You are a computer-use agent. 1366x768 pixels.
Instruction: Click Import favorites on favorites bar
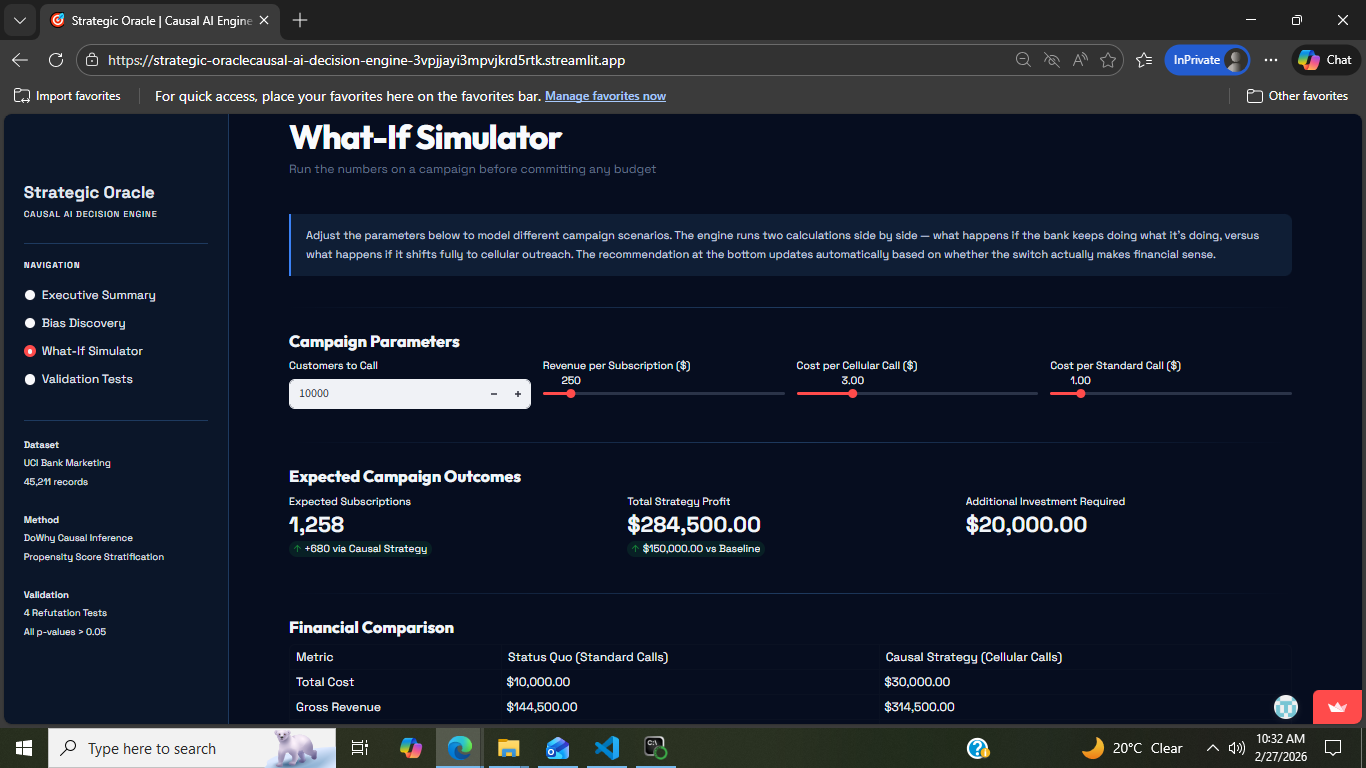pyautogui.click(x=68, y=96)
